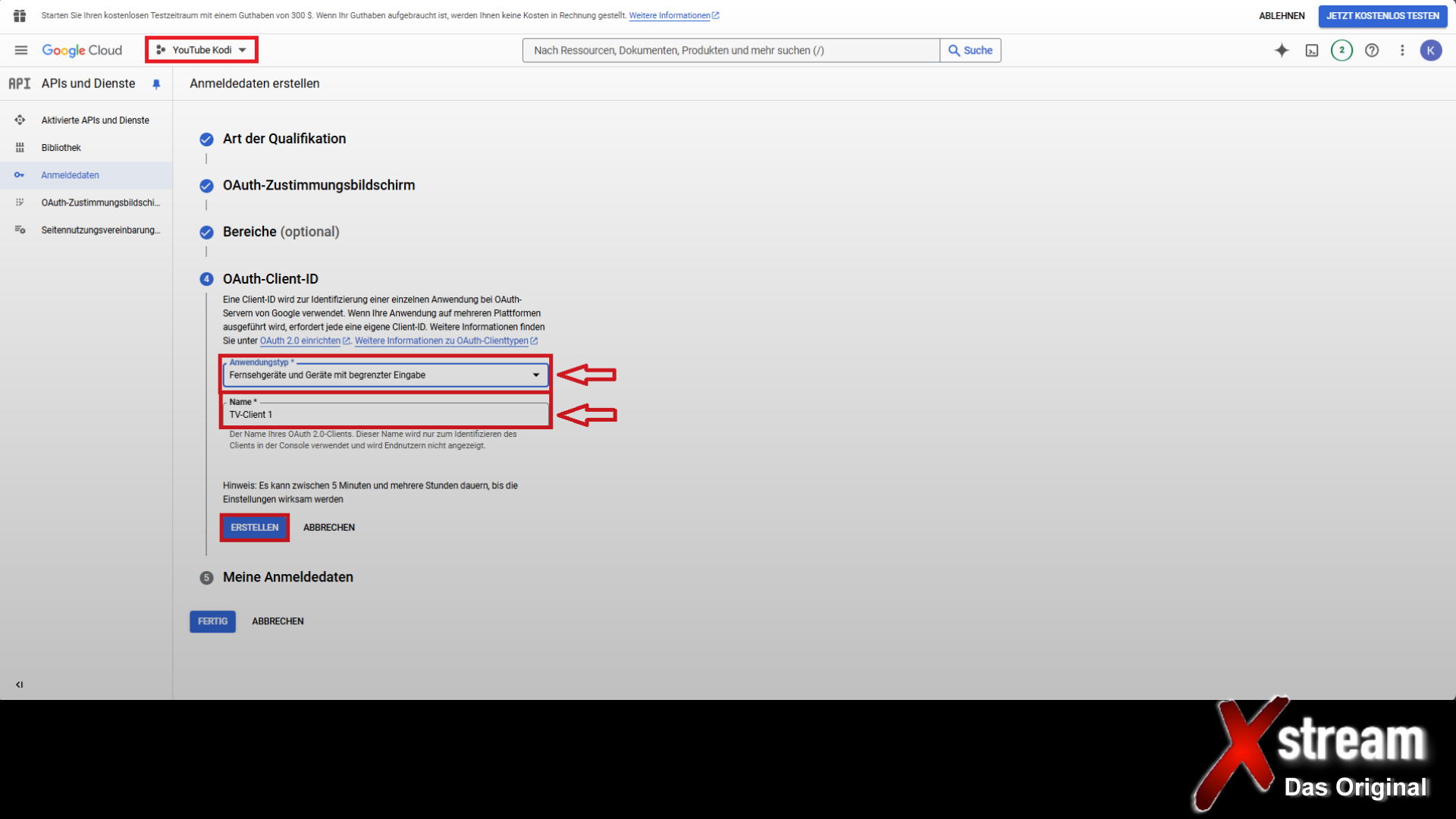Open the Bereiche optional step
The width and height of the screenshot is (1456, 819).
281,232
